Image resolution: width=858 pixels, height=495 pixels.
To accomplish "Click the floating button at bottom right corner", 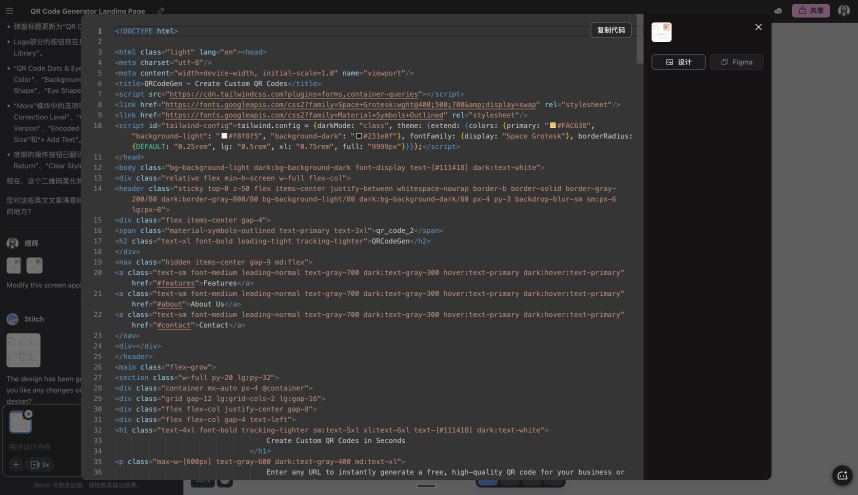I will 842,475.
